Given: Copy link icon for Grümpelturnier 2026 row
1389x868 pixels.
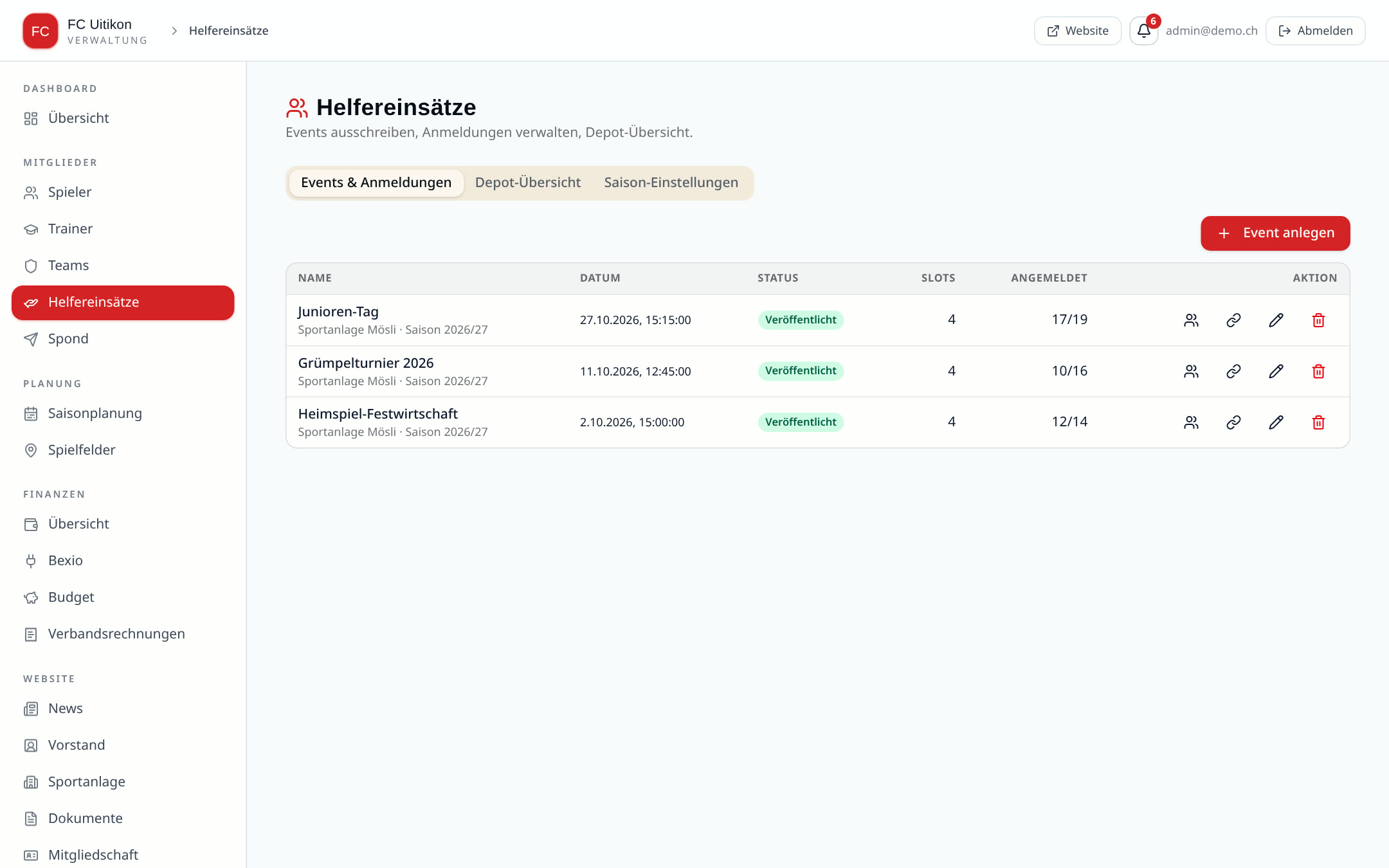Looking at the screenshot, I should coord(1233,371).
